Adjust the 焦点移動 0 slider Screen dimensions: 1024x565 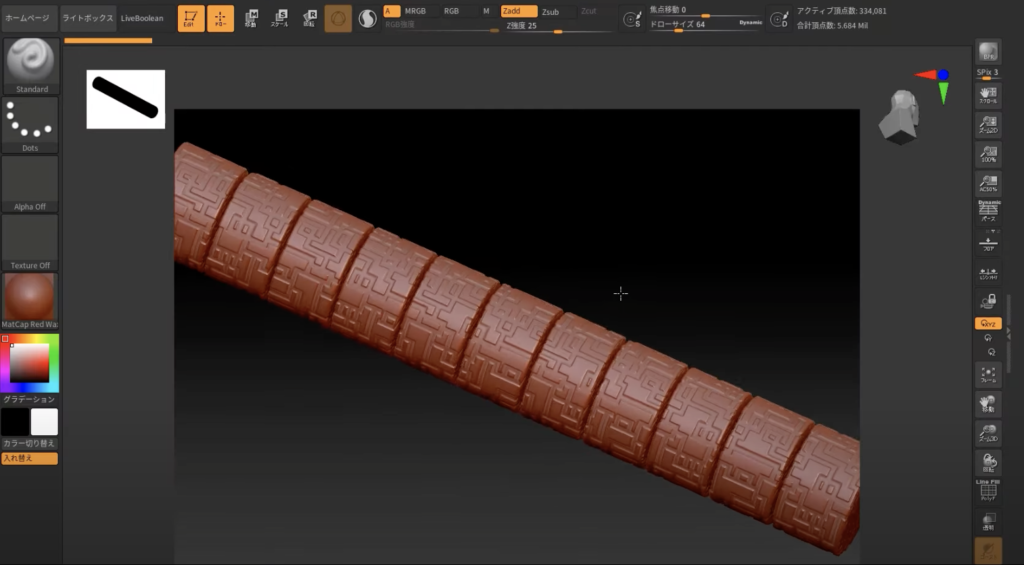pyautogui.click(x=705, y=10)
